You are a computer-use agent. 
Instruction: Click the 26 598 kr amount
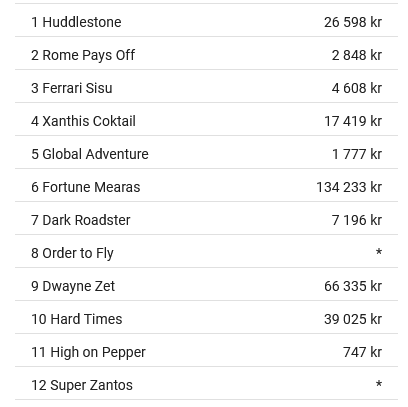[x=353, y=22]
